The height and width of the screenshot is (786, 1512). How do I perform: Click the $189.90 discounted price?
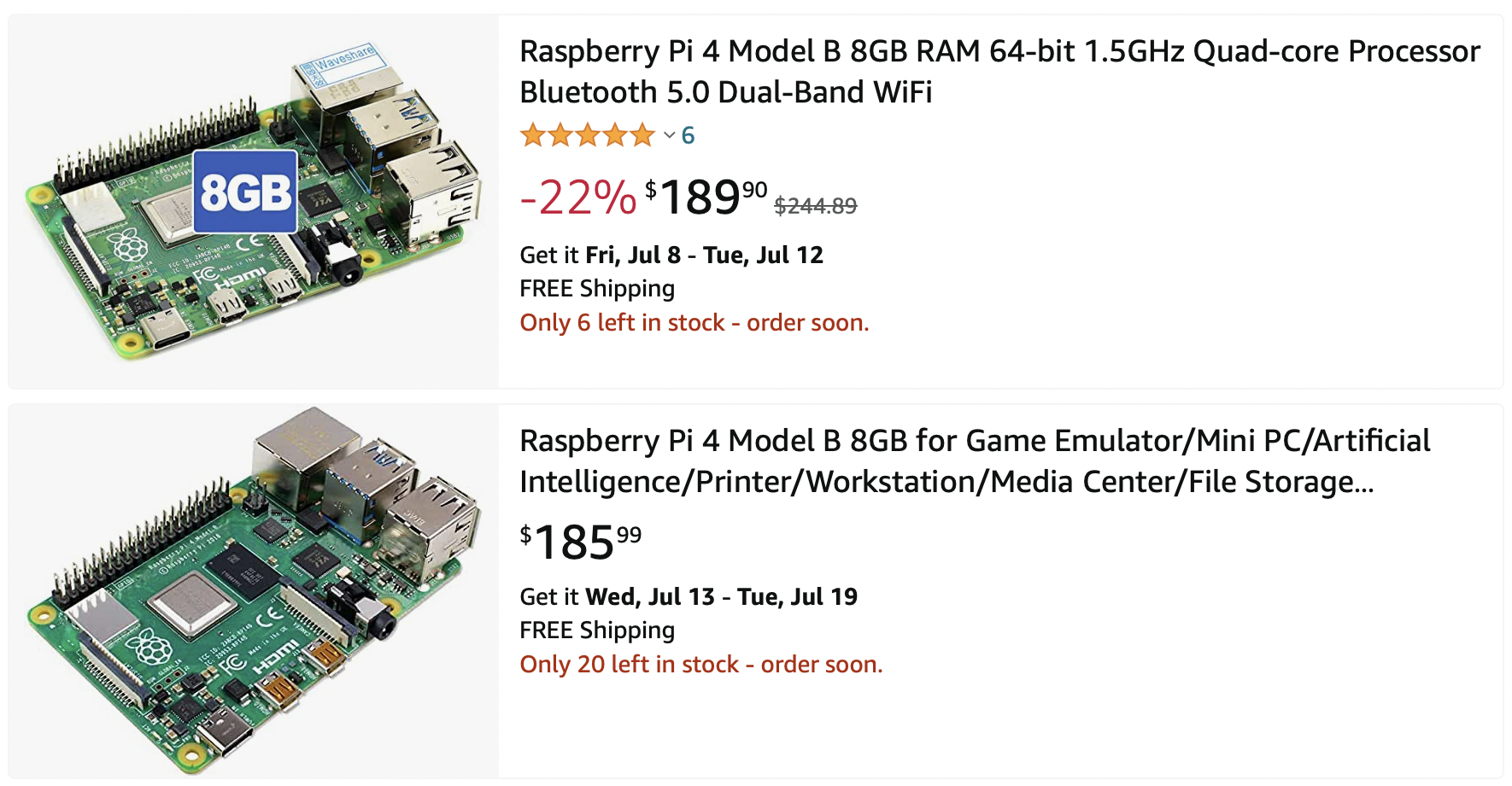pyautogui.click(x=706, y=197)
